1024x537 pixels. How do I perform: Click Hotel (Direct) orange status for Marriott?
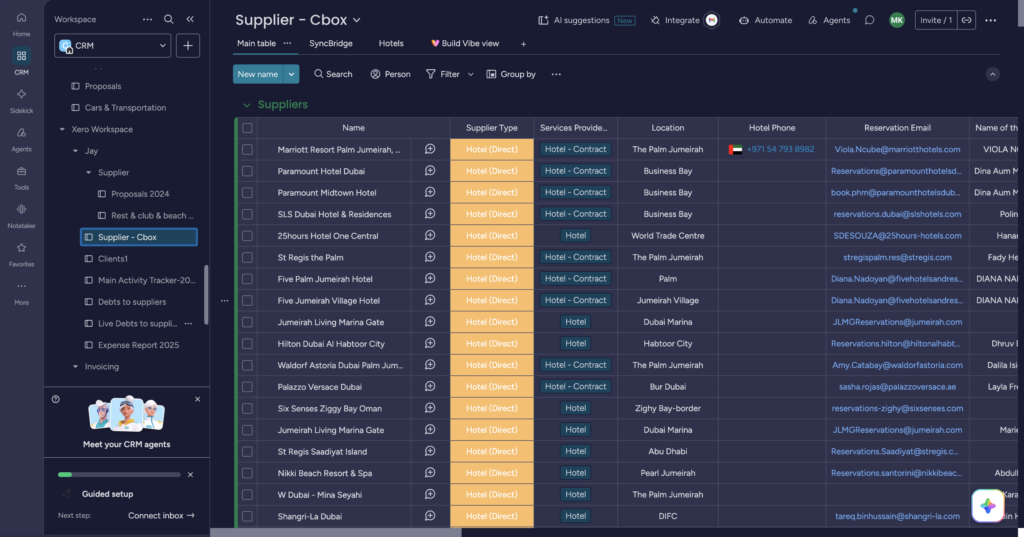click(492, 150)
